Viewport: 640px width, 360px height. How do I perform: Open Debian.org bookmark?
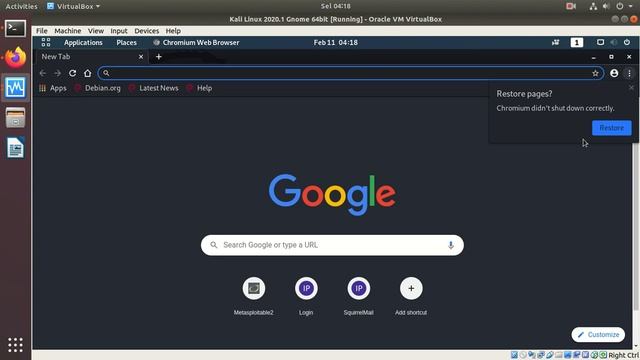[98, 88]
